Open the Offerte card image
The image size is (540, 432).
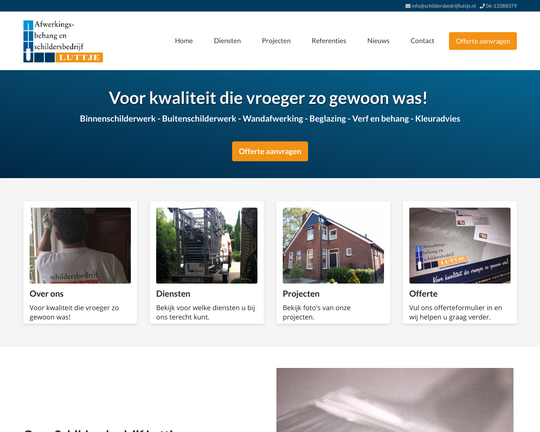click(x=460, y=245)
